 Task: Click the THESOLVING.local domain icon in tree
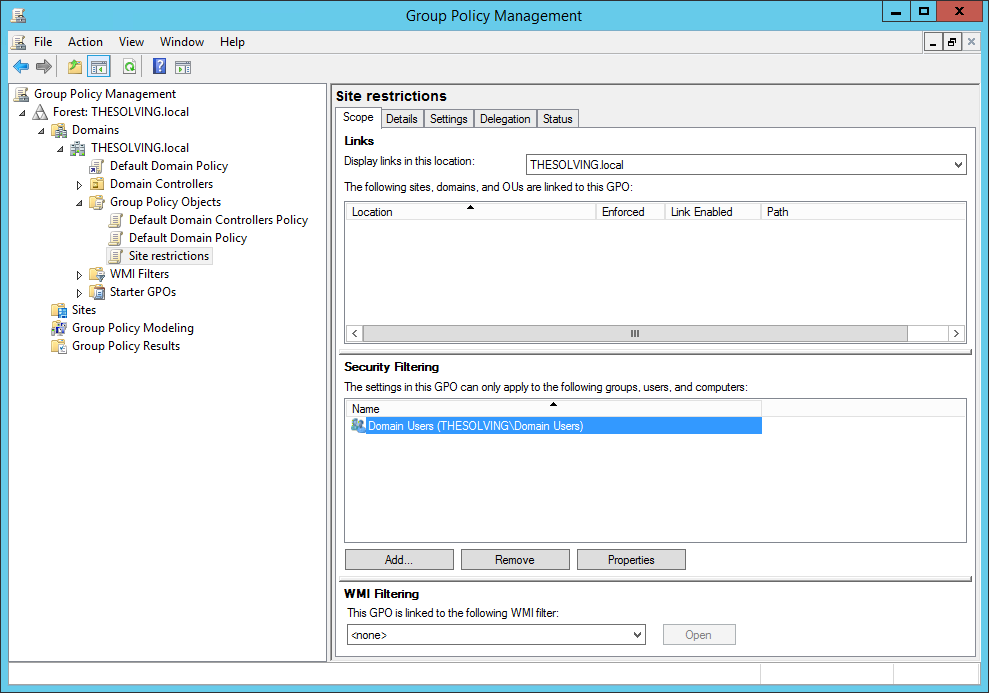(x=78, y=148)
